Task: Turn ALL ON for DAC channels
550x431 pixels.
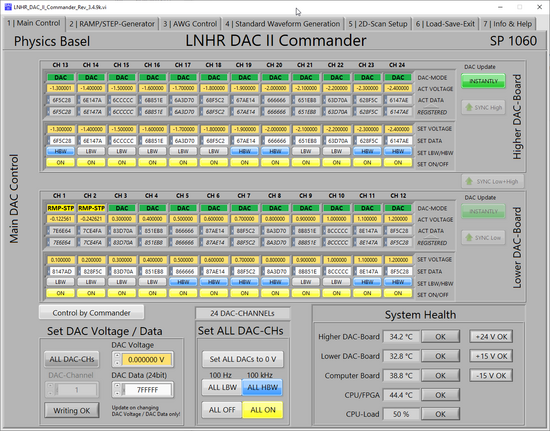Action: [x=262, y=410]
